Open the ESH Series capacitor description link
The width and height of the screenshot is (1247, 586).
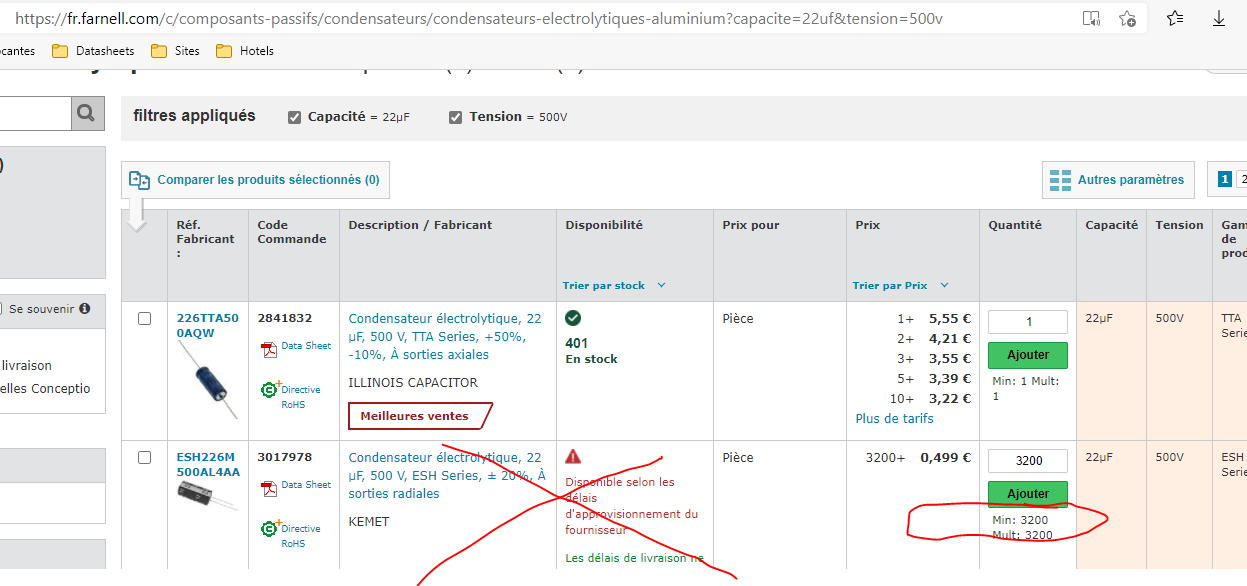coord(447,476)
